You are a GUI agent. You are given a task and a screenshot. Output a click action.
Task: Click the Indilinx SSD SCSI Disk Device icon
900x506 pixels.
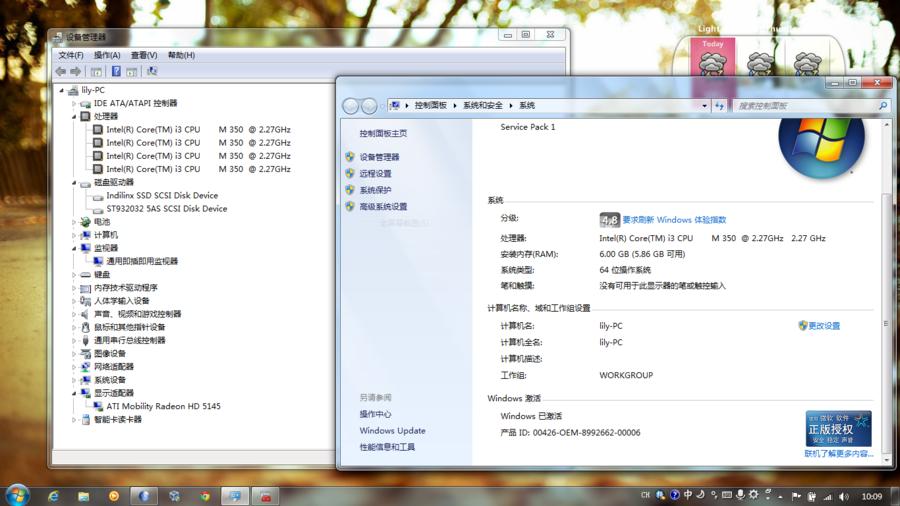click(x=98, y=196)
